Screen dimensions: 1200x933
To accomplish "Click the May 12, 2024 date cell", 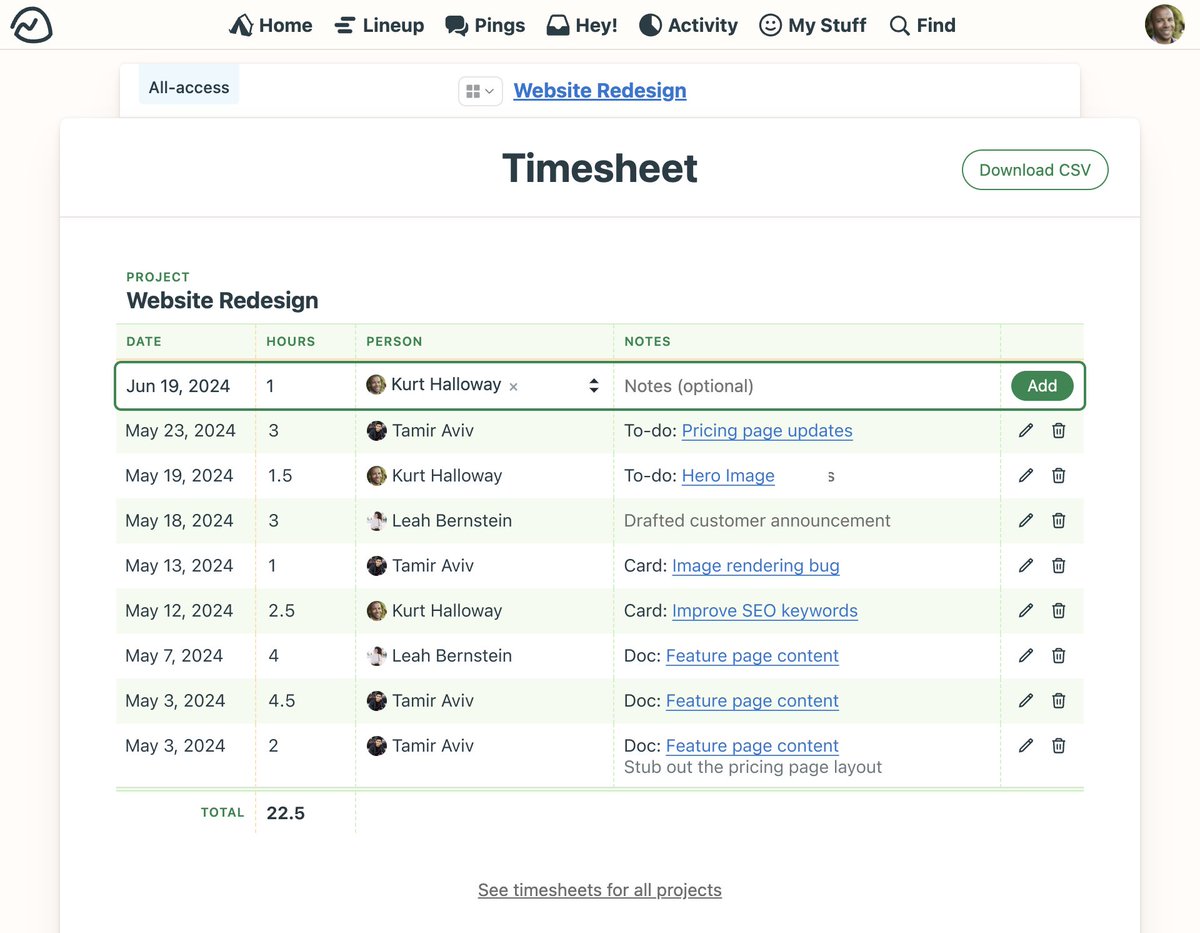I will pos(179,611).
